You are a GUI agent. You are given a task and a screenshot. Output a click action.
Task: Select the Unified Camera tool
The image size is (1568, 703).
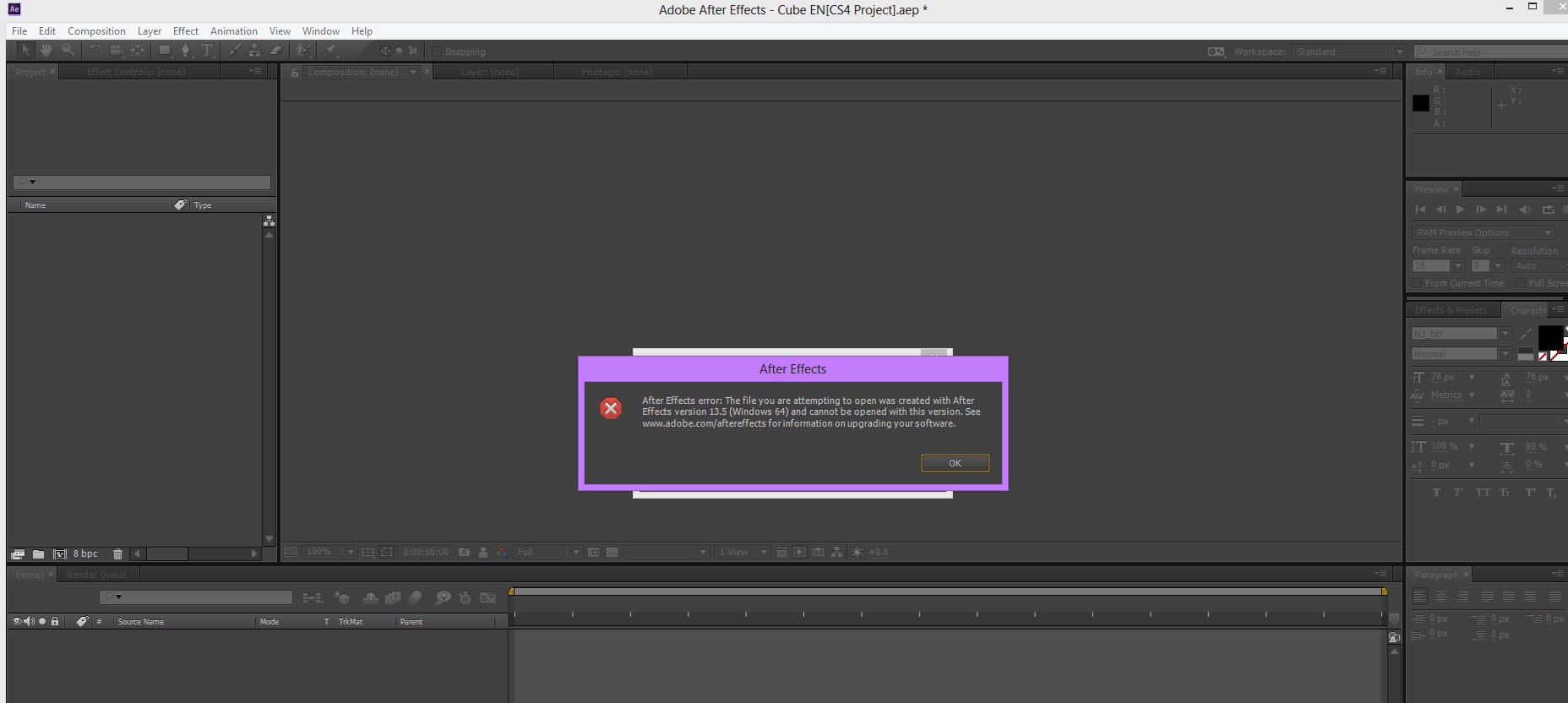point(117,51)
